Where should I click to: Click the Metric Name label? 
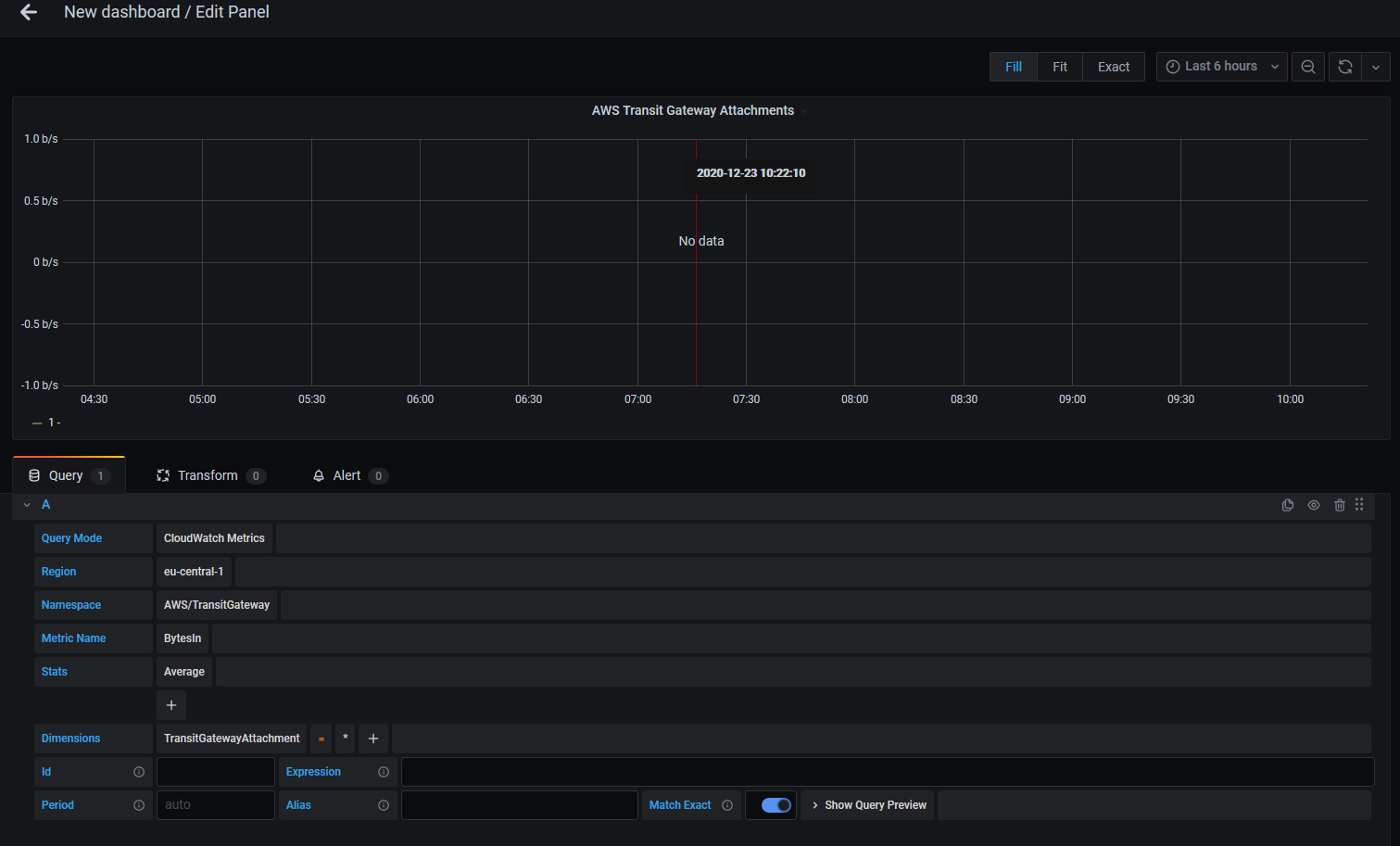coord(73,638)
